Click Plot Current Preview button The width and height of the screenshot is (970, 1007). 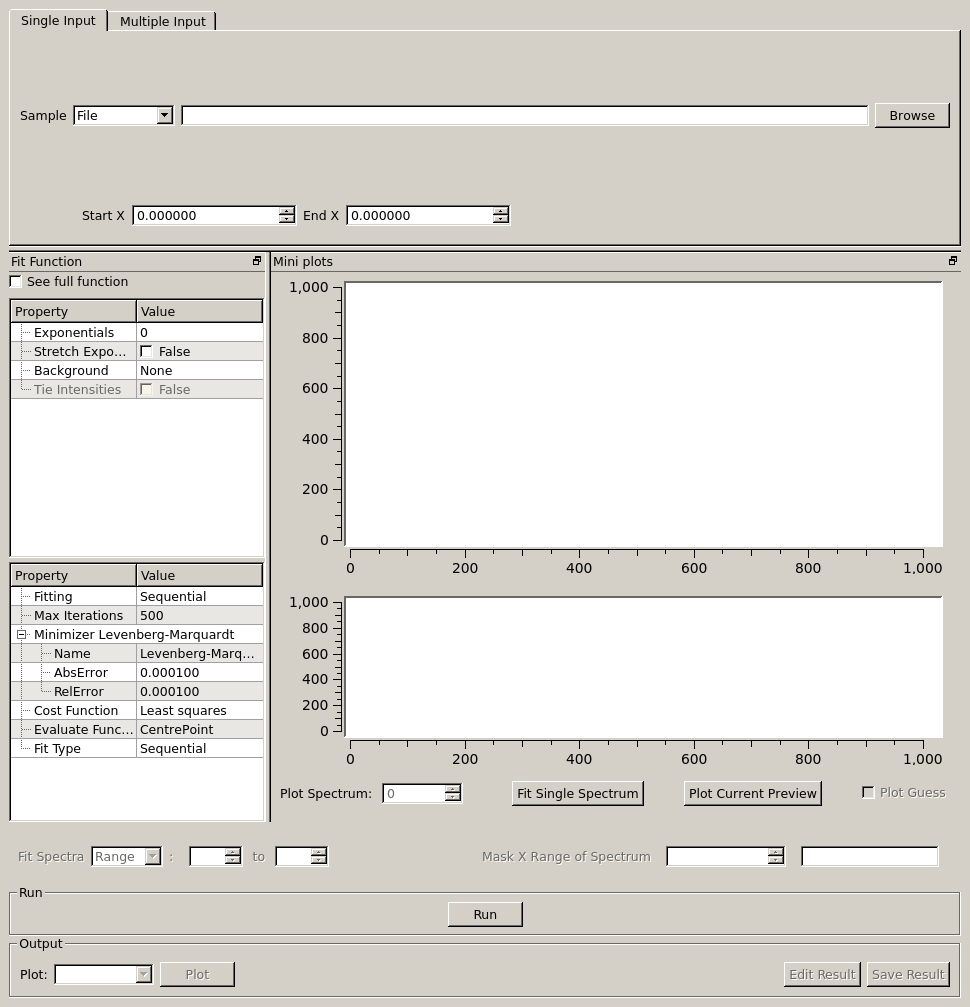tap(752, 793)
